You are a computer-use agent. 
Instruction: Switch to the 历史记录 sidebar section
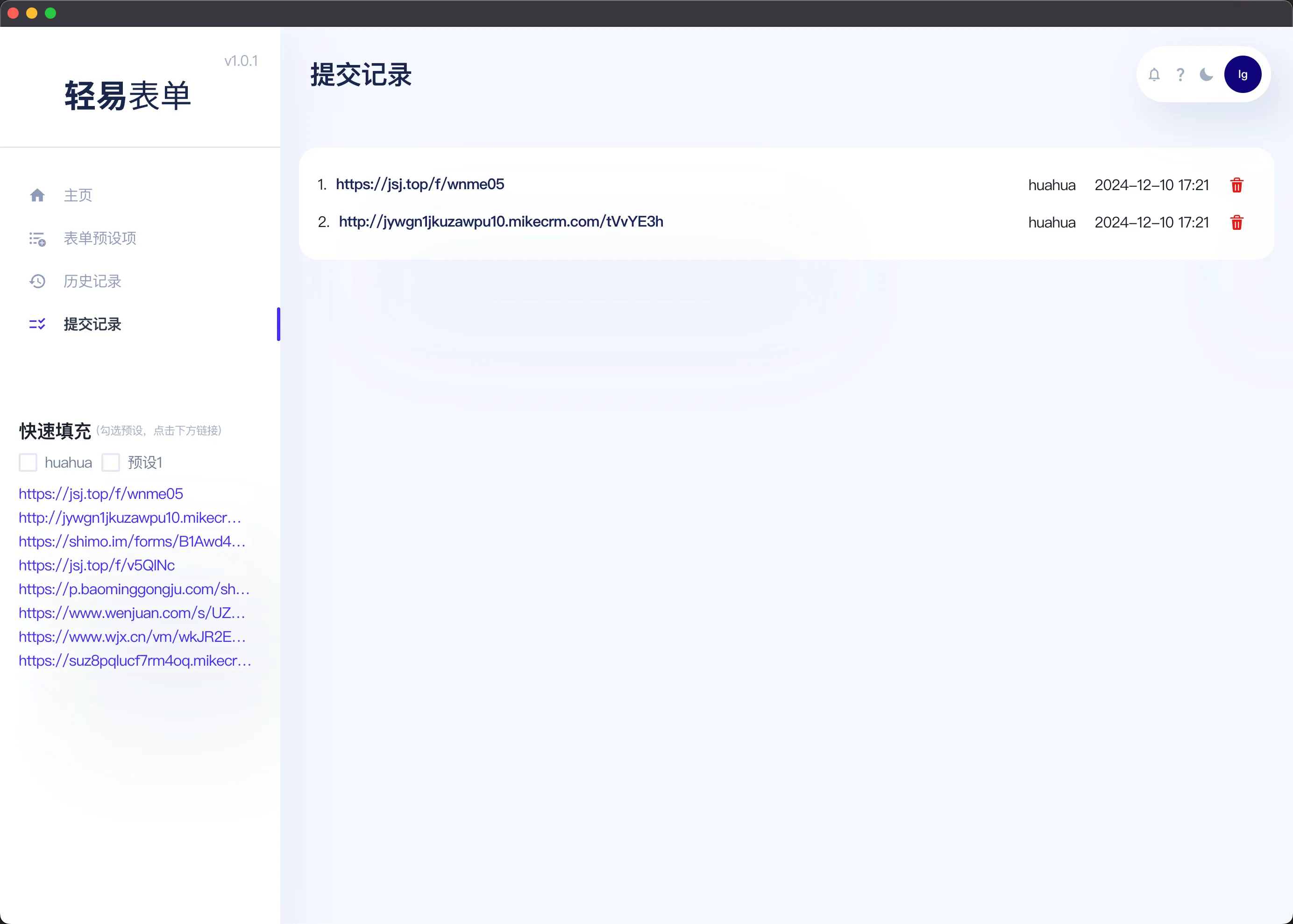click(x=92, y=281)
